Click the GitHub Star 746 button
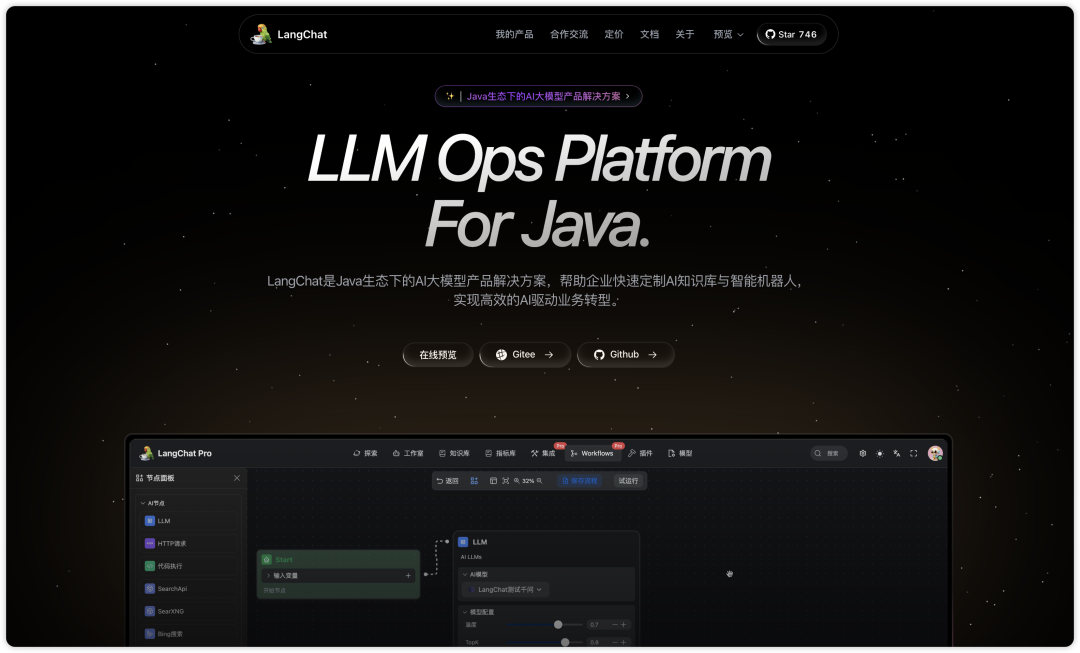Screen dimensions: 1080x653 pos(791,34)
